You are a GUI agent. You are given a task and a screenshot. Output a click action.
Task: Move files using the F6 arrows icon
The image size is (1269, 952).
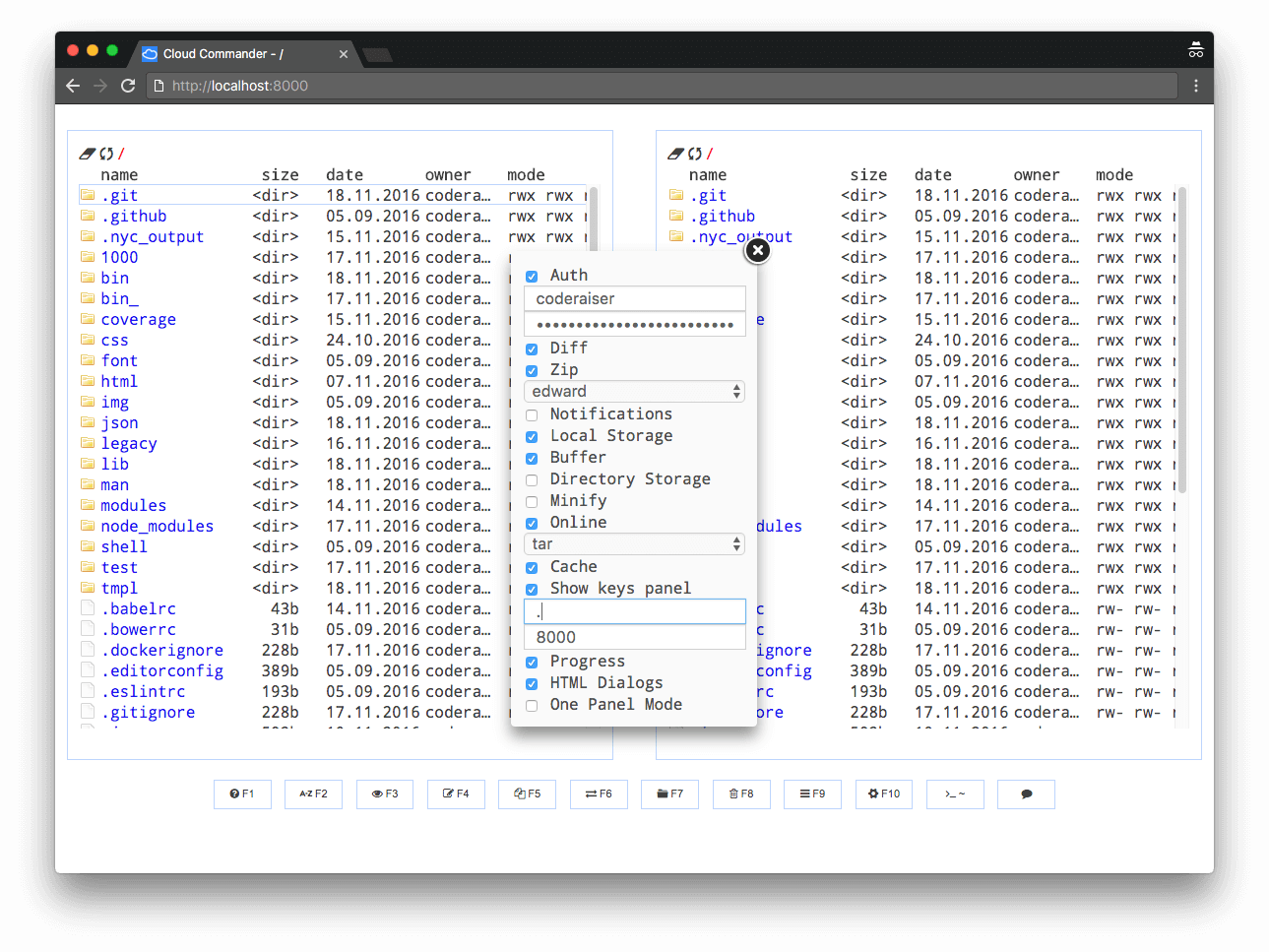599,793
